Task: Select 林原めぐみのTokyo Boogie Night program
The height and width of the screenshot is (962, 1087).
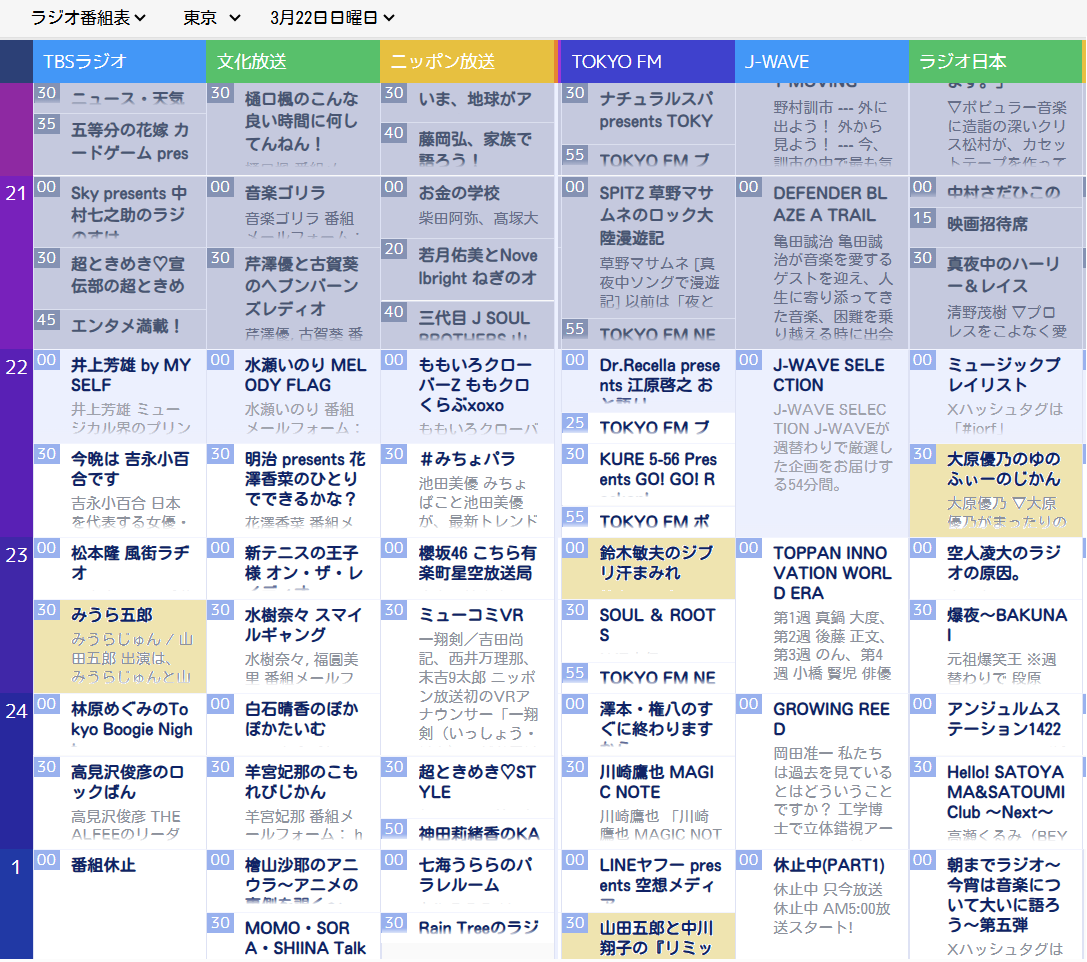Action: click(x=131, y=719)
